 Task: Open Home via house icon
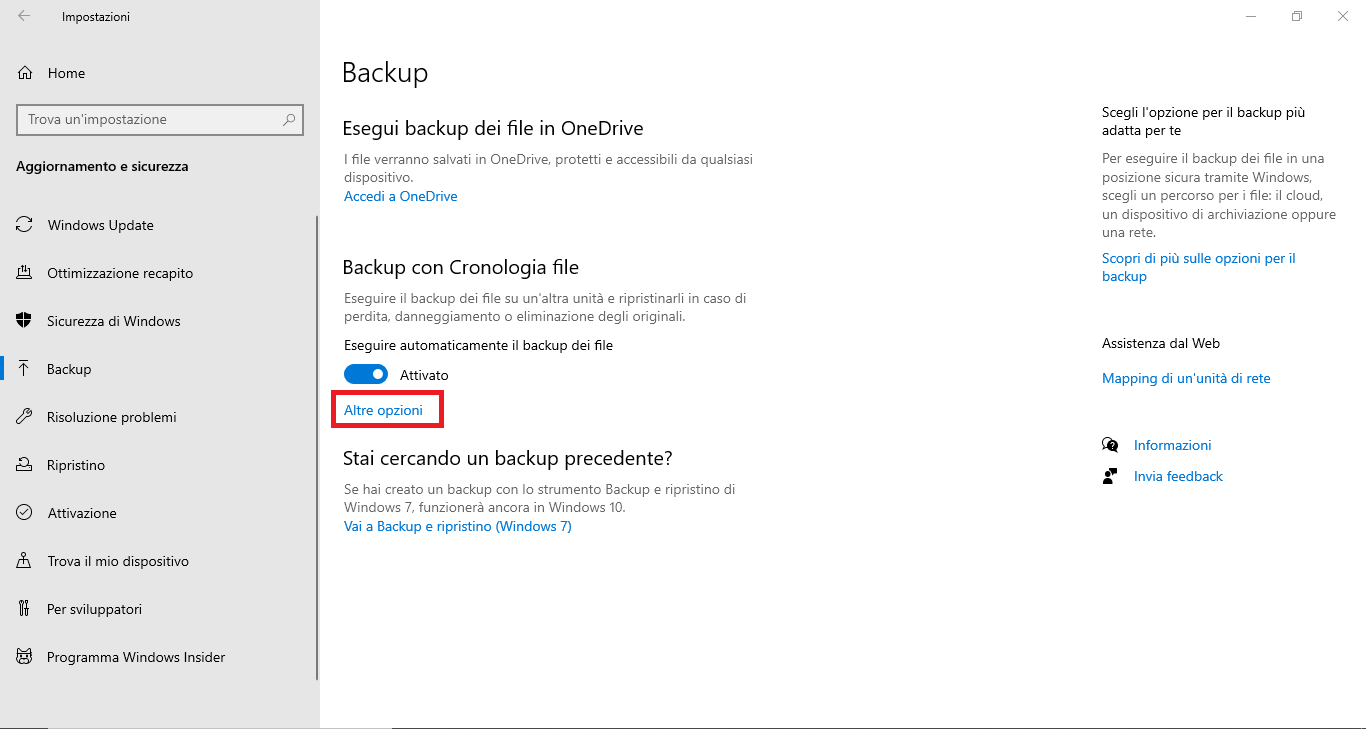(25, 73)
